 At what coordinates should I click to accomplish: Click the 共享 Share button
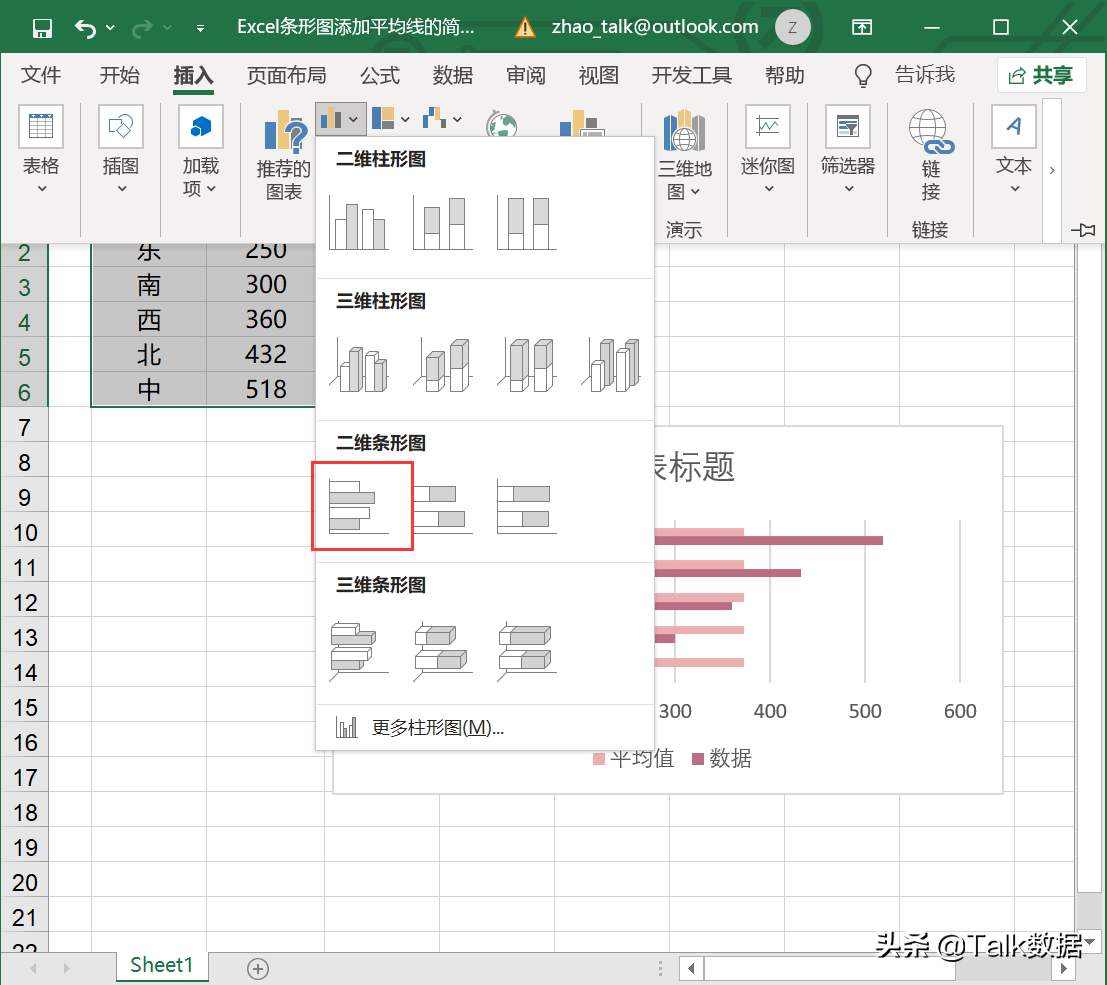(1042, 75)
